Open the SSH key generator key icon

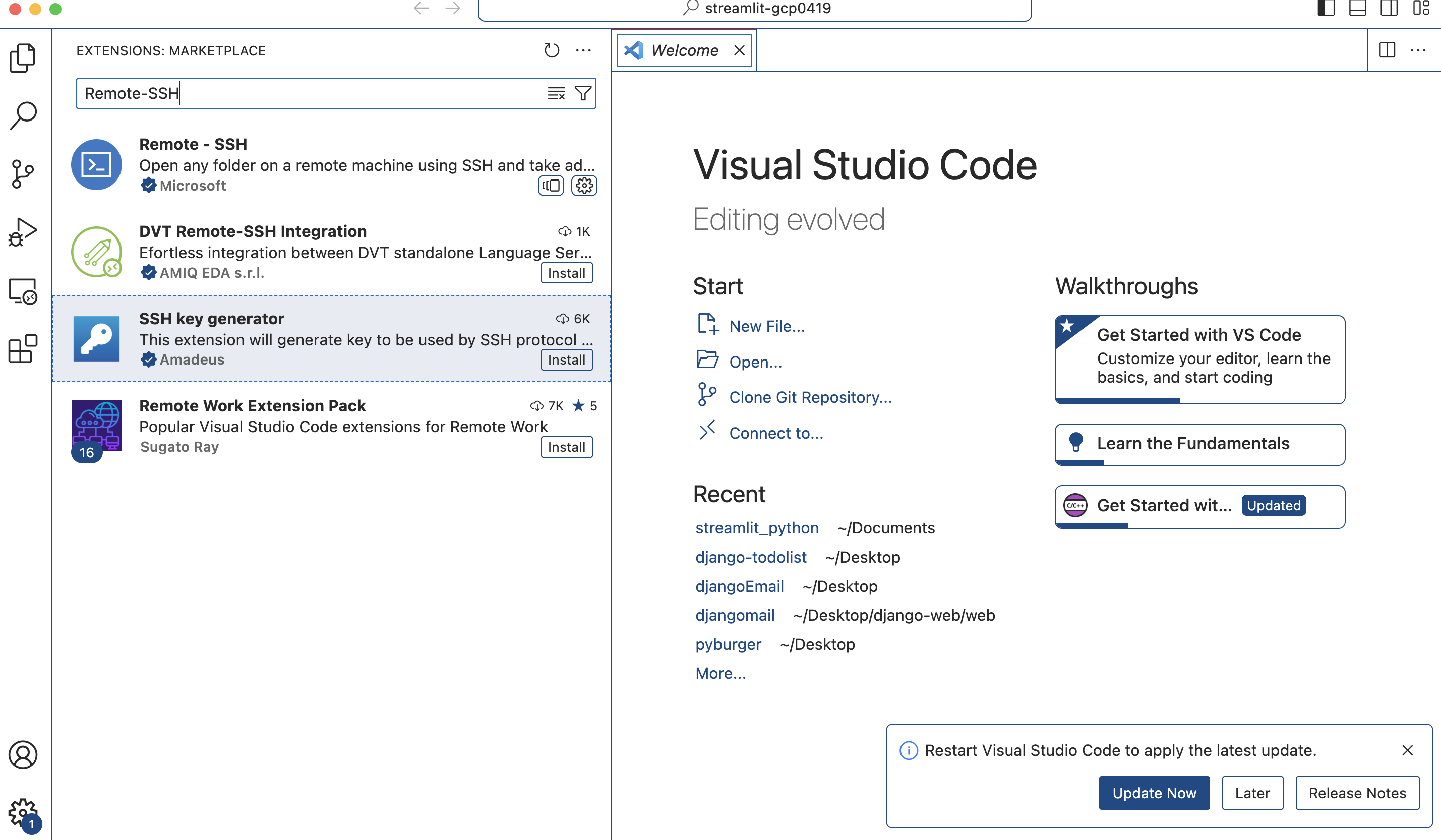pos(97,338)
